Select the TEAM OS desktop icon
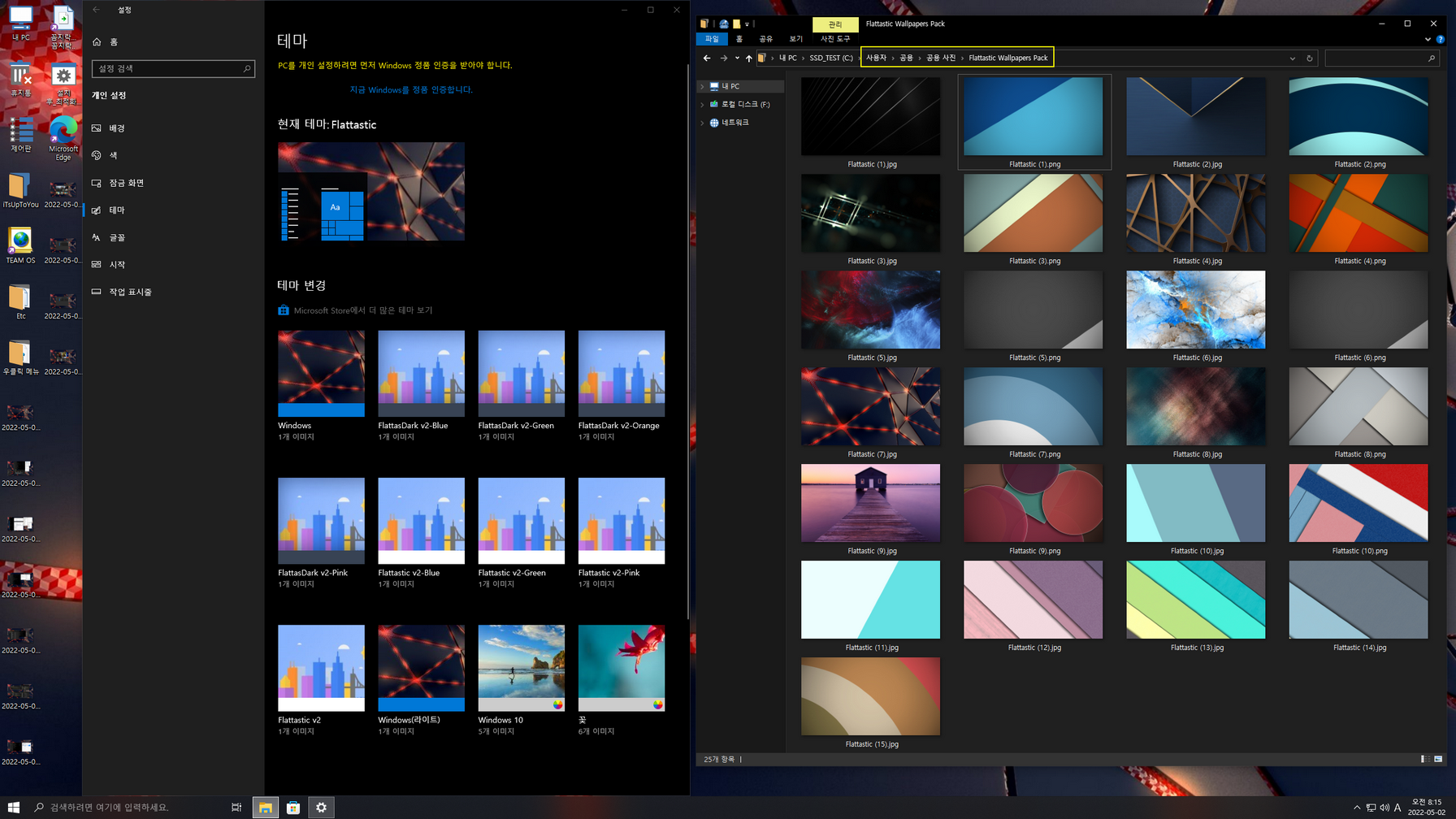Image resolution: width=1456 pixels, height=819 pixels. tap(20, 245)
